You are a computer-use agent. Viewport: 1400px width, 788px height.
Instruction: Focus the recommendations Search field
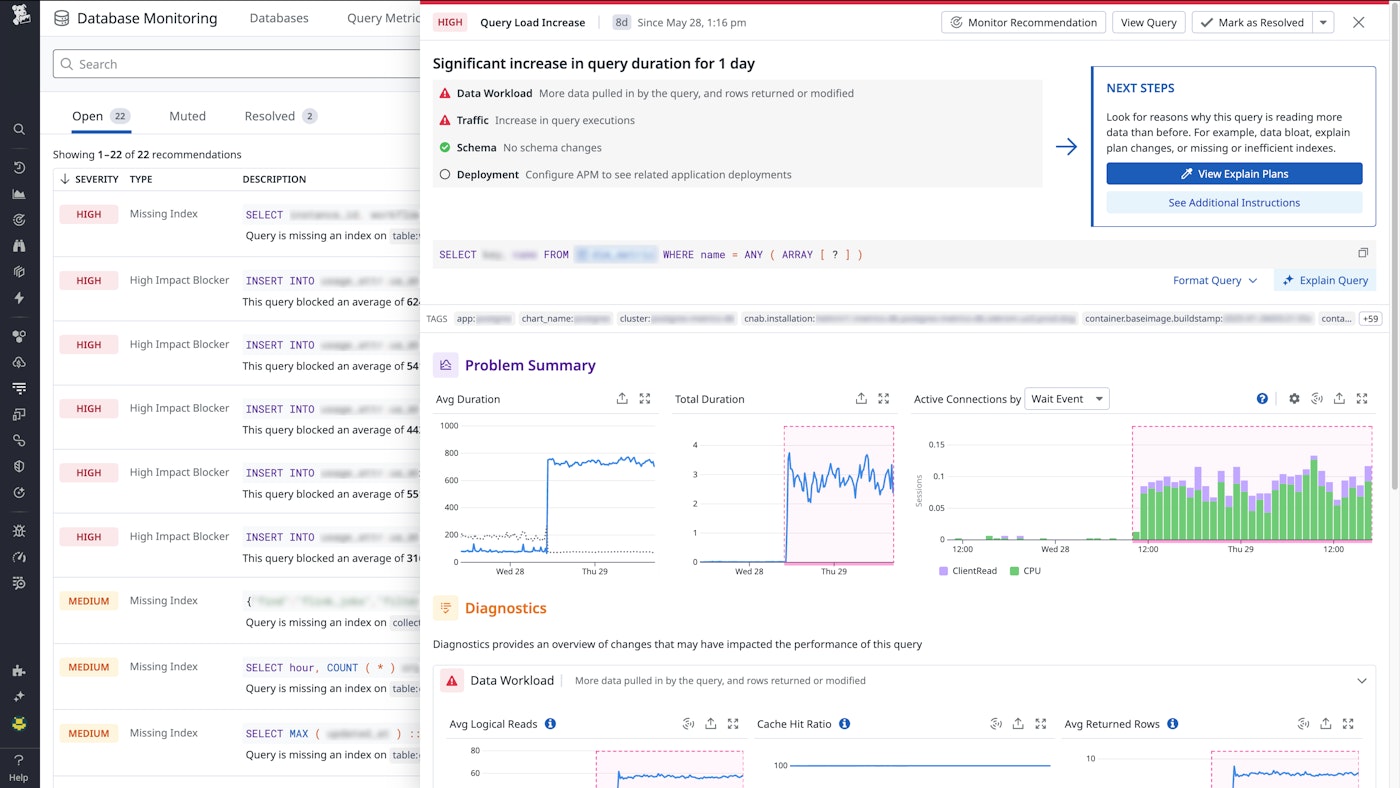point(236,64)
